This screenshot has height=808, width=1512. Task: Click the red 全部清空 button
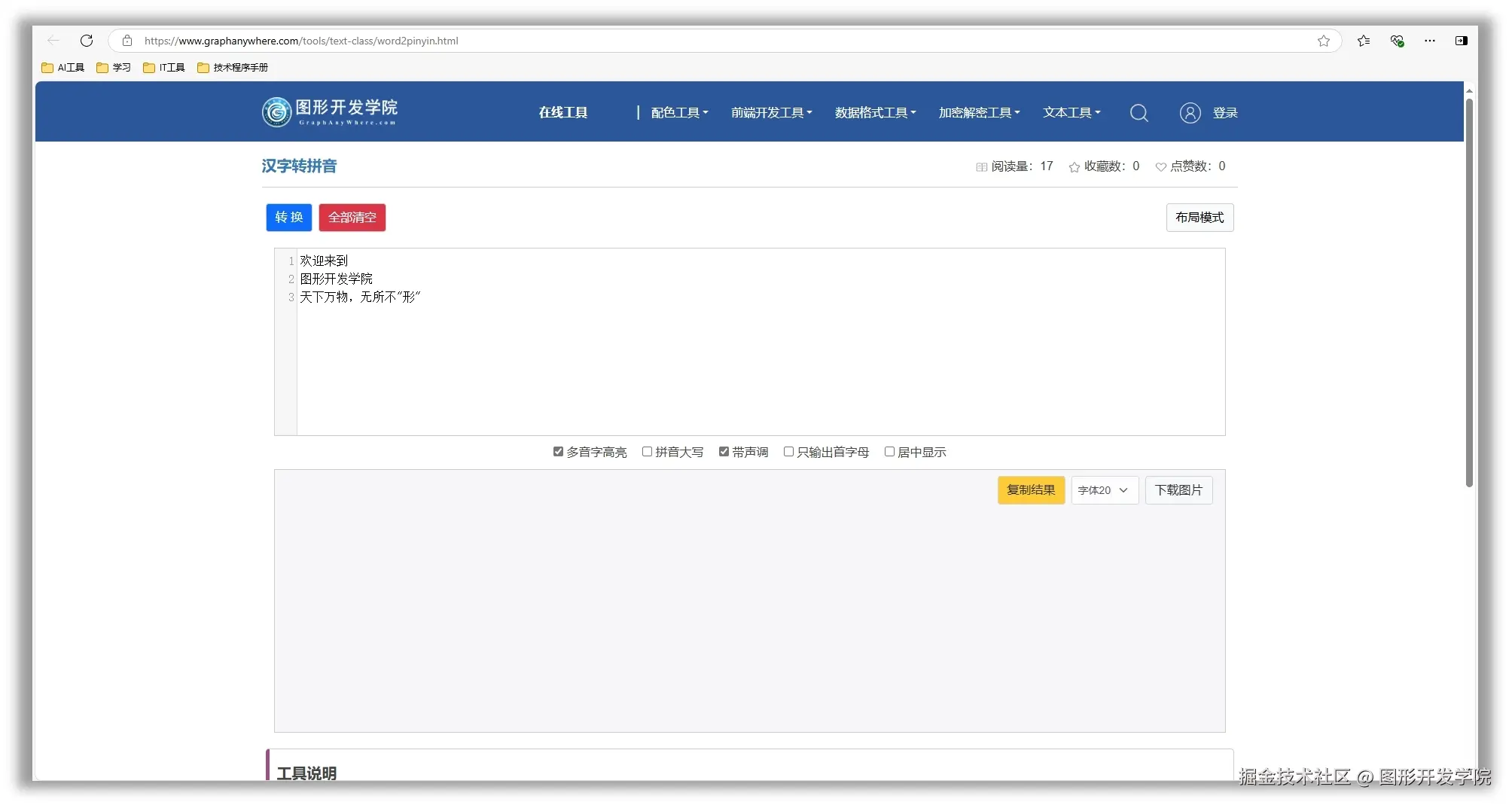coord(352,218)
